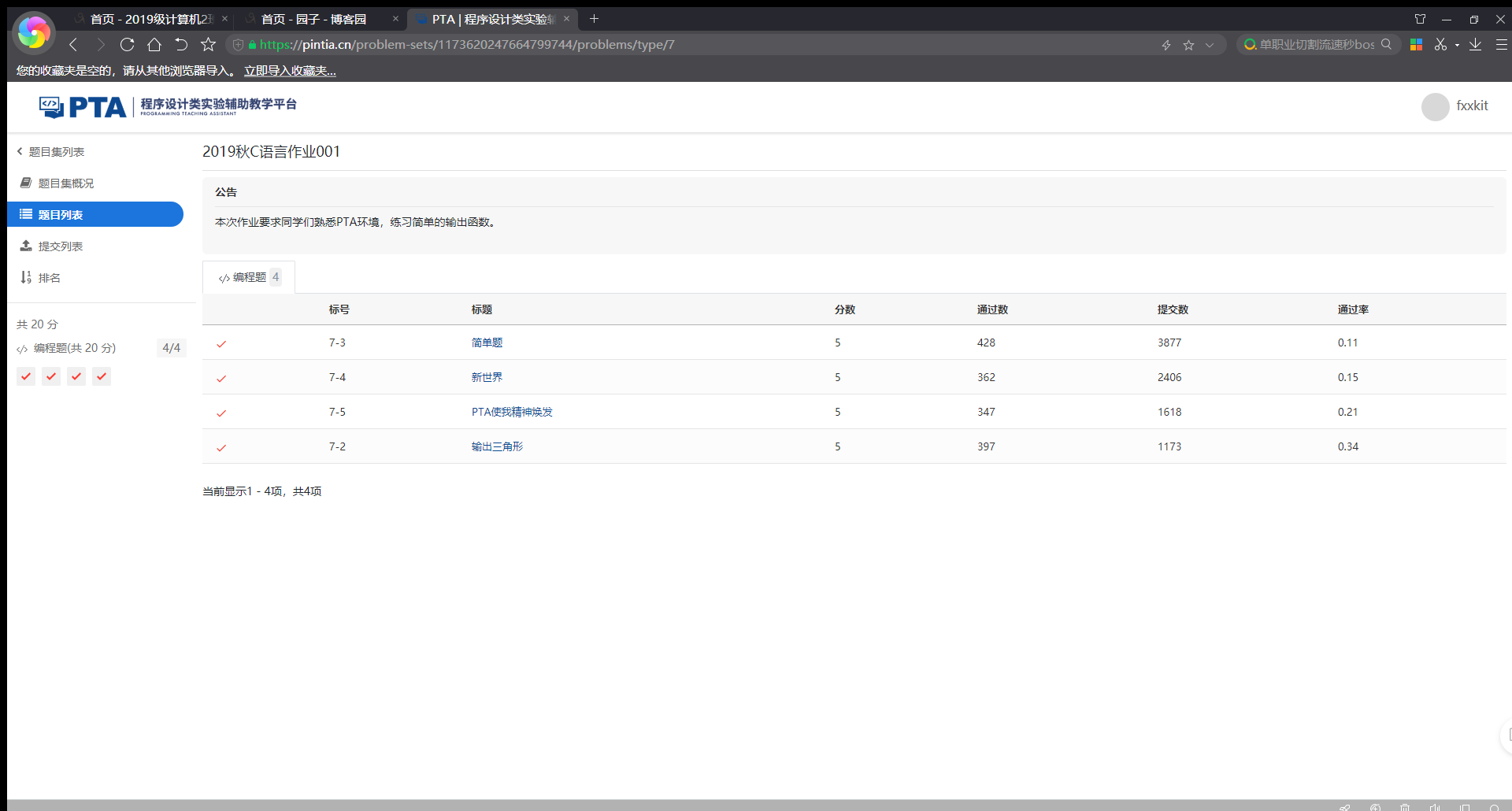
Task: Click the magnifier search icon in search box
Action: 1387,44
